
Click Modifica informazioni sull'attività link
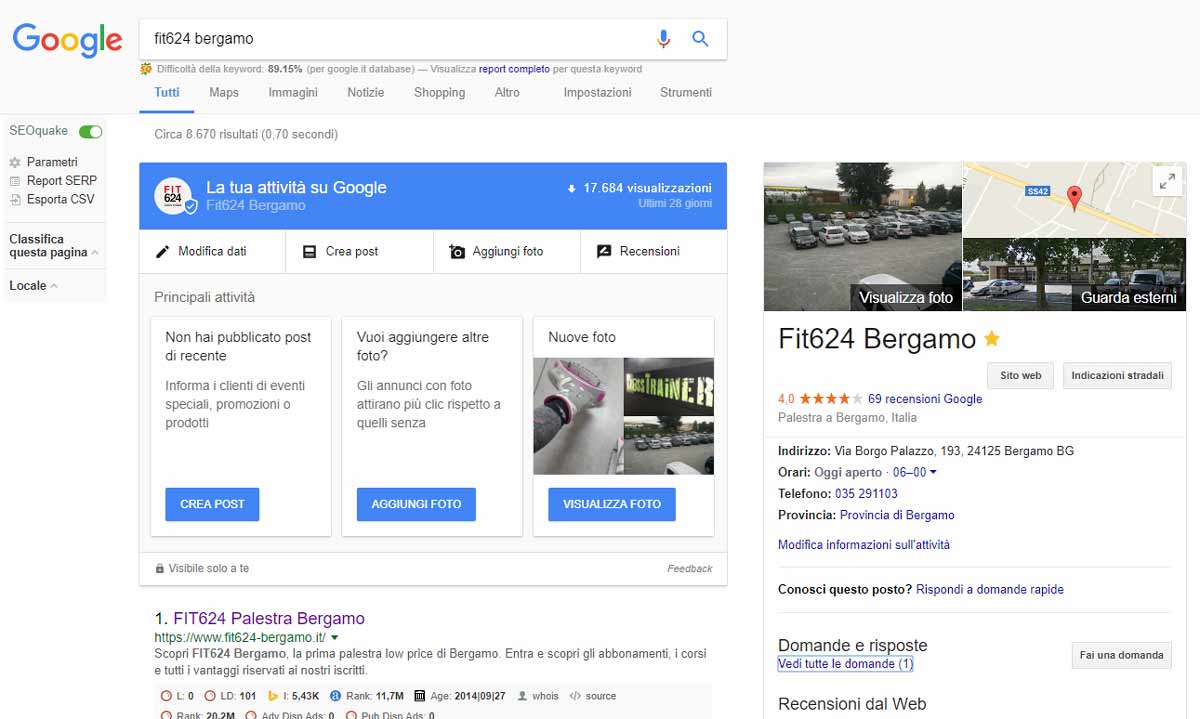tap(864, 545)
